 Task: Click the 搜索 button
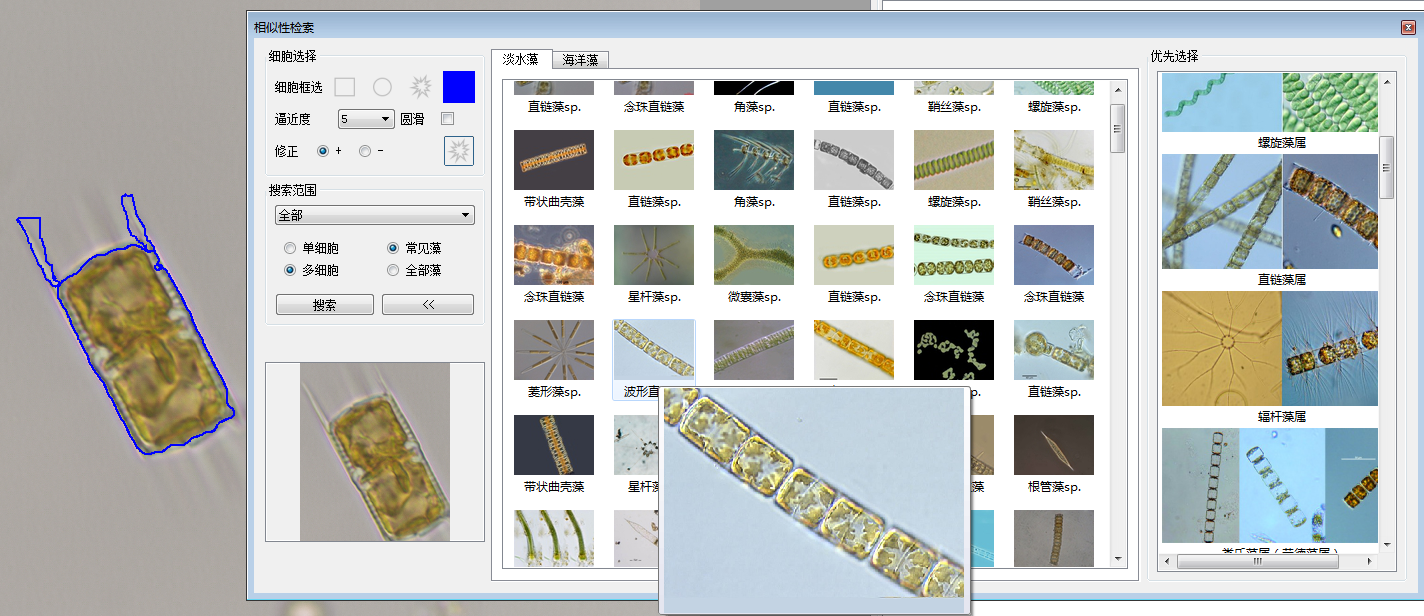[x=325, y=305]
